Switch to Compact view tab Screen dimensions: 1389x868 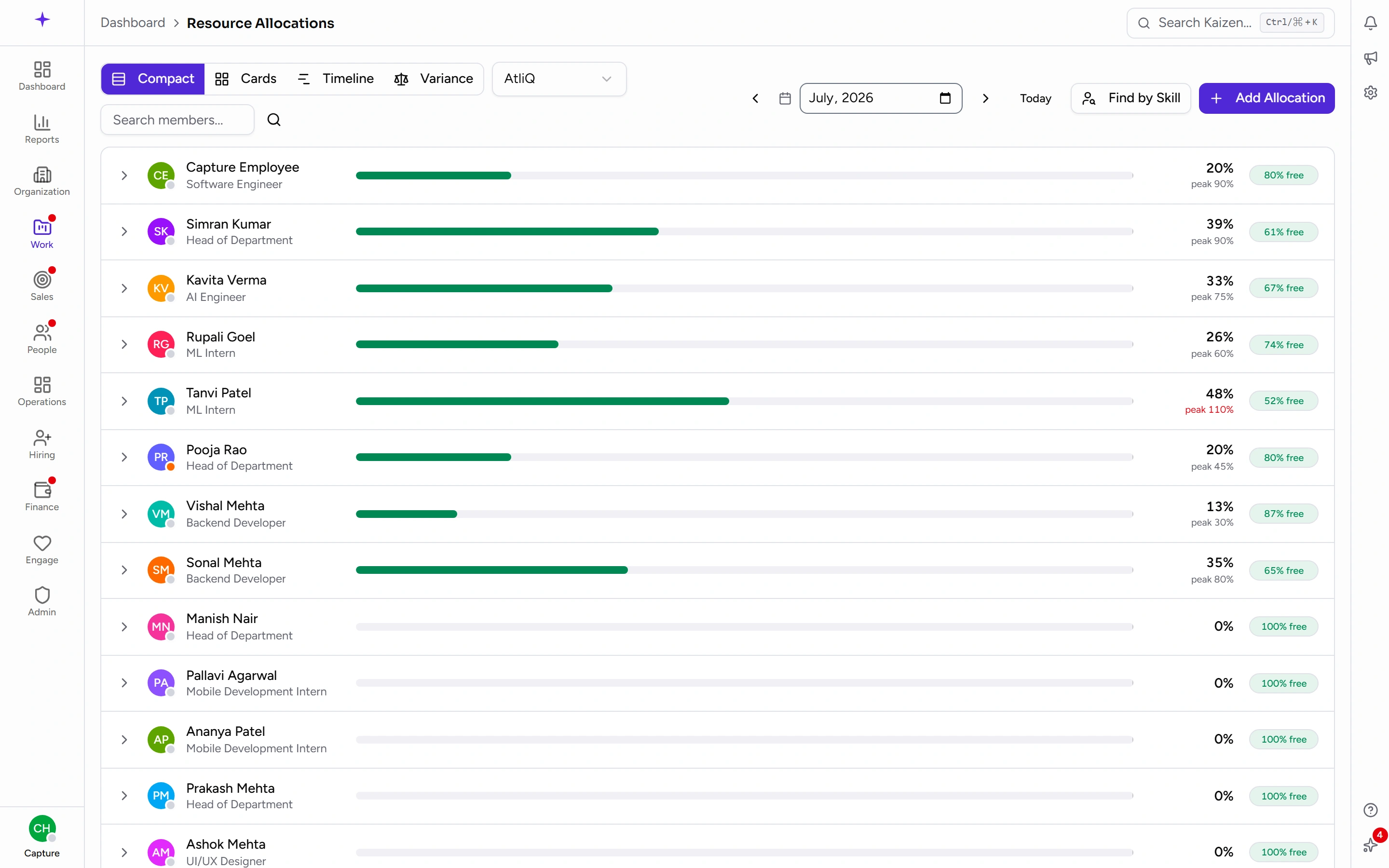153,79
